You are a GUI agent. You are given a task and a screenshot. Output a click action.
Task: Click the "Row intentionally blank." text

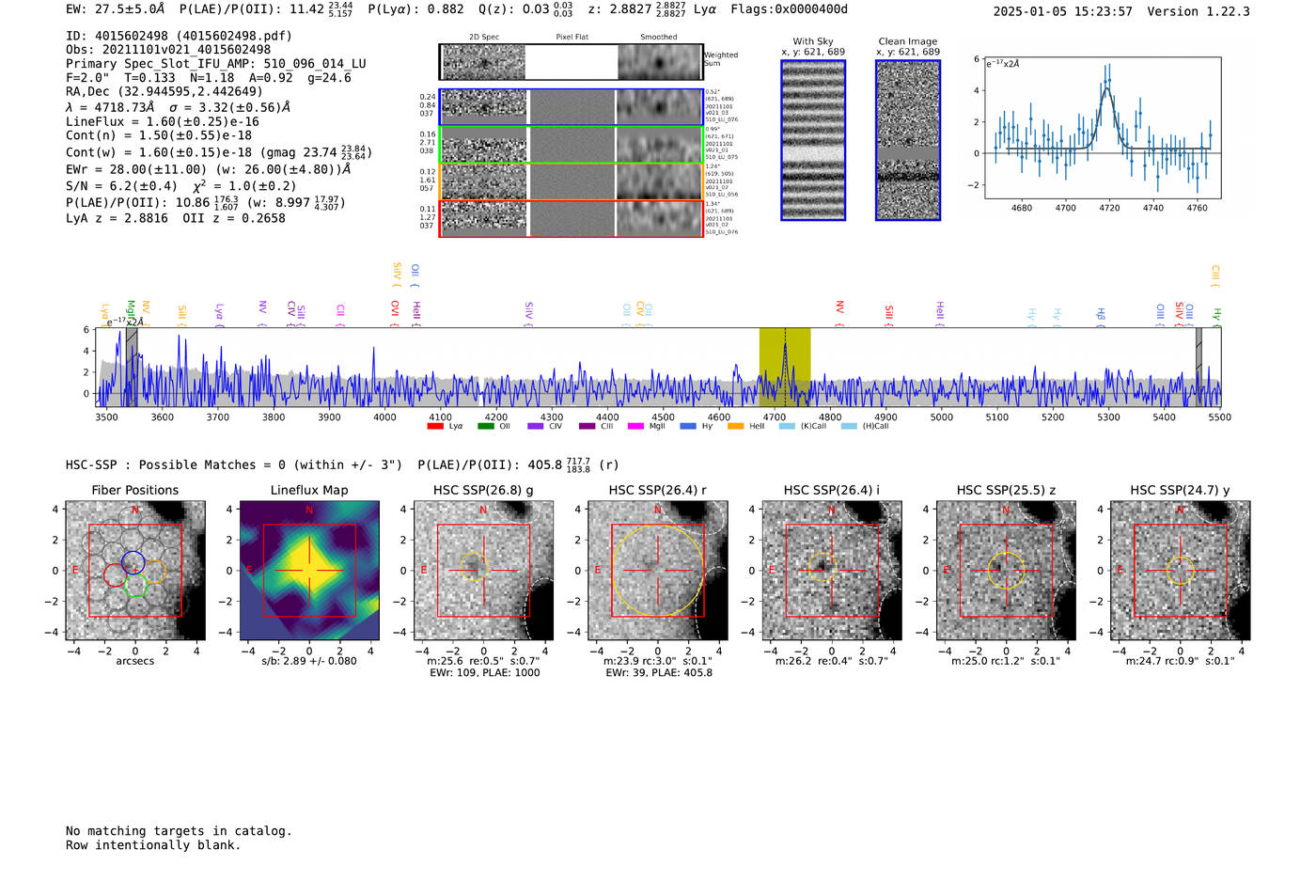pos(153,845)
